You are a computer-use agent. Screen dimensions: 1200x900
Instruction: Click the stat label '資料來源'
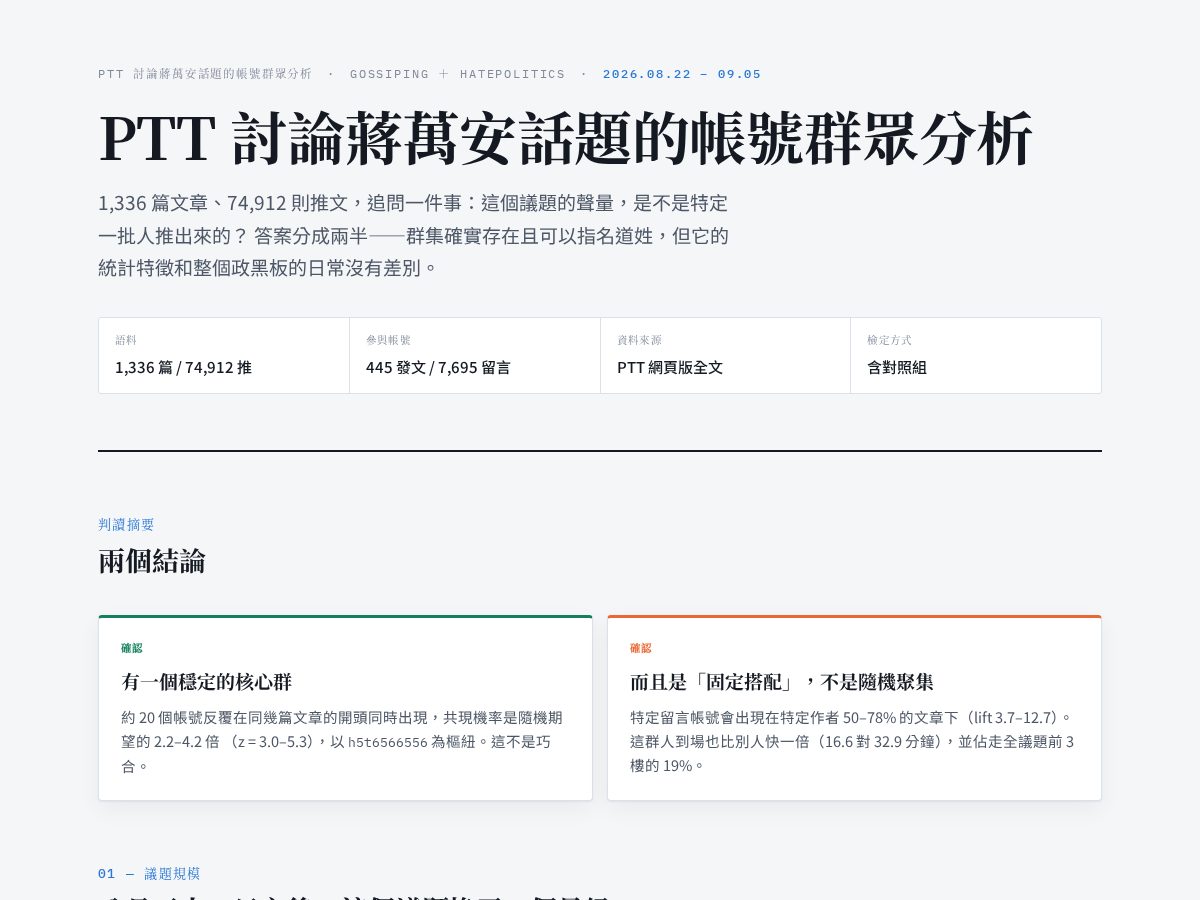(639, 340)
